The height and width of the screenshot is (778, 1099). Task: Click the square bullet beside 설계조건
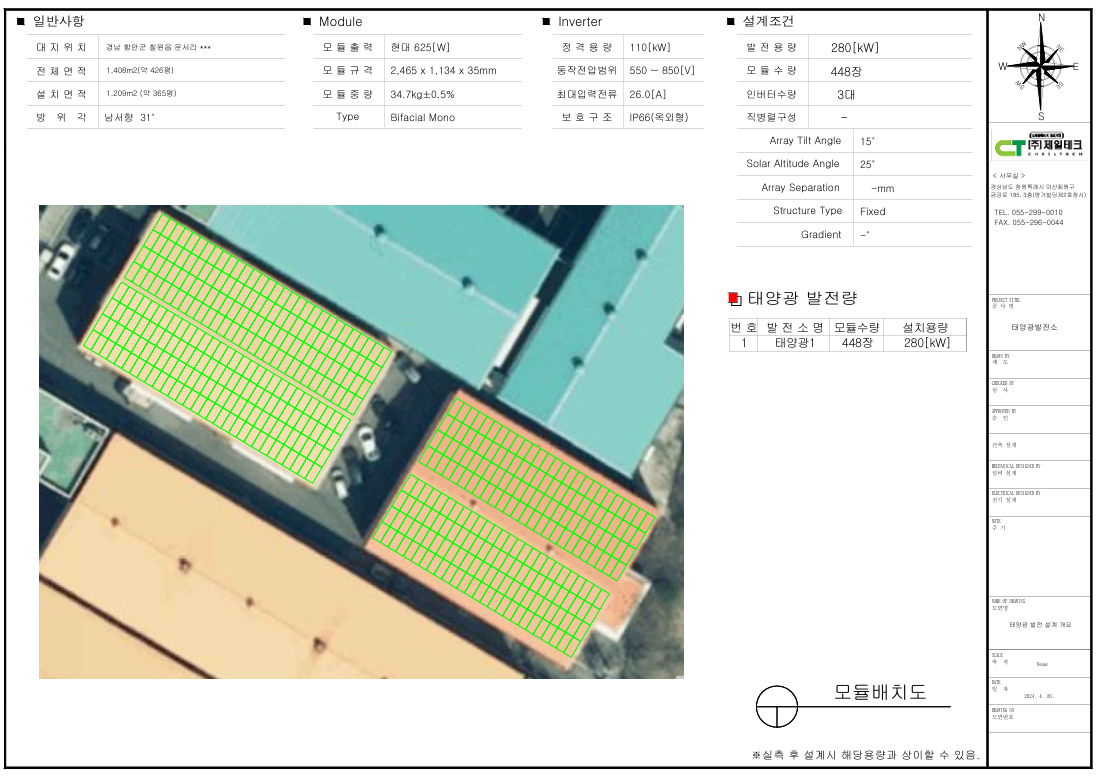731,22
